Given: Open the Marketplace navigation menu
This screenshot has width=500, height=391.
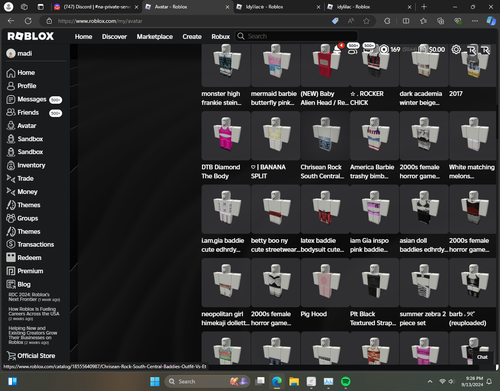Looking at the screenshot, I should coord(155,37).
